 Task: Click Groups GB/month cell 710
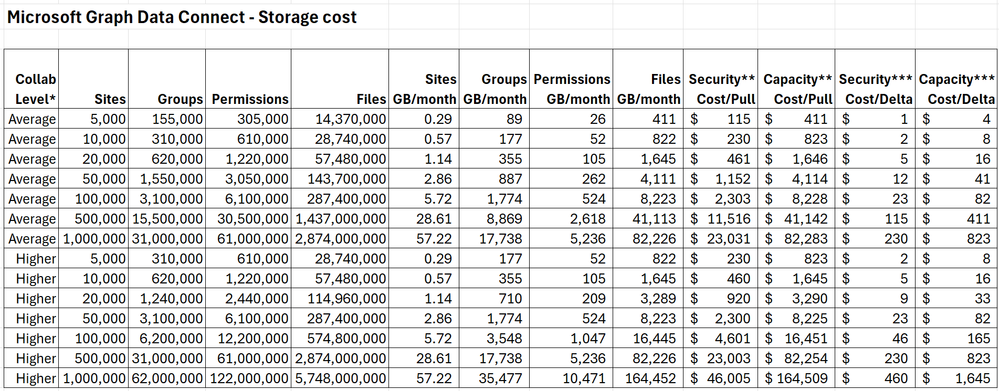494,299
